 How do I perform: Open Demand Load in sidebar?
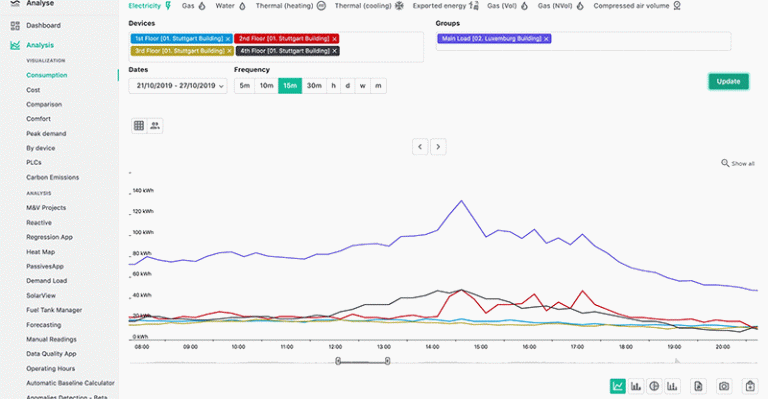[47, 281]
